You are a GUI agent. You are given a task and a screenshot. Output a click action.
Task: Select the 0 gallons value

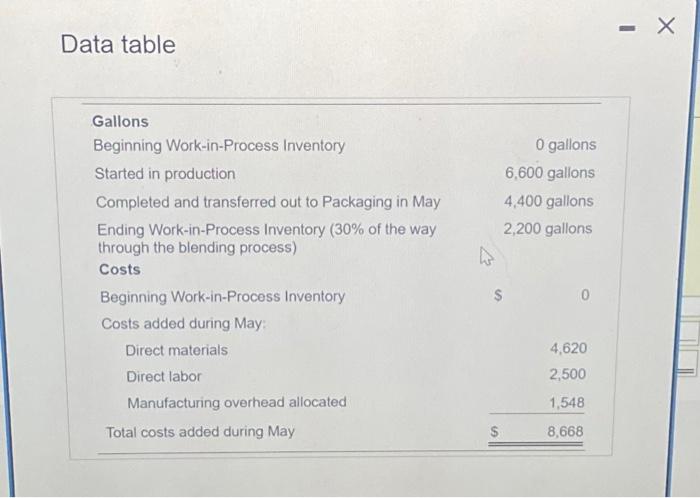point(565,145)
